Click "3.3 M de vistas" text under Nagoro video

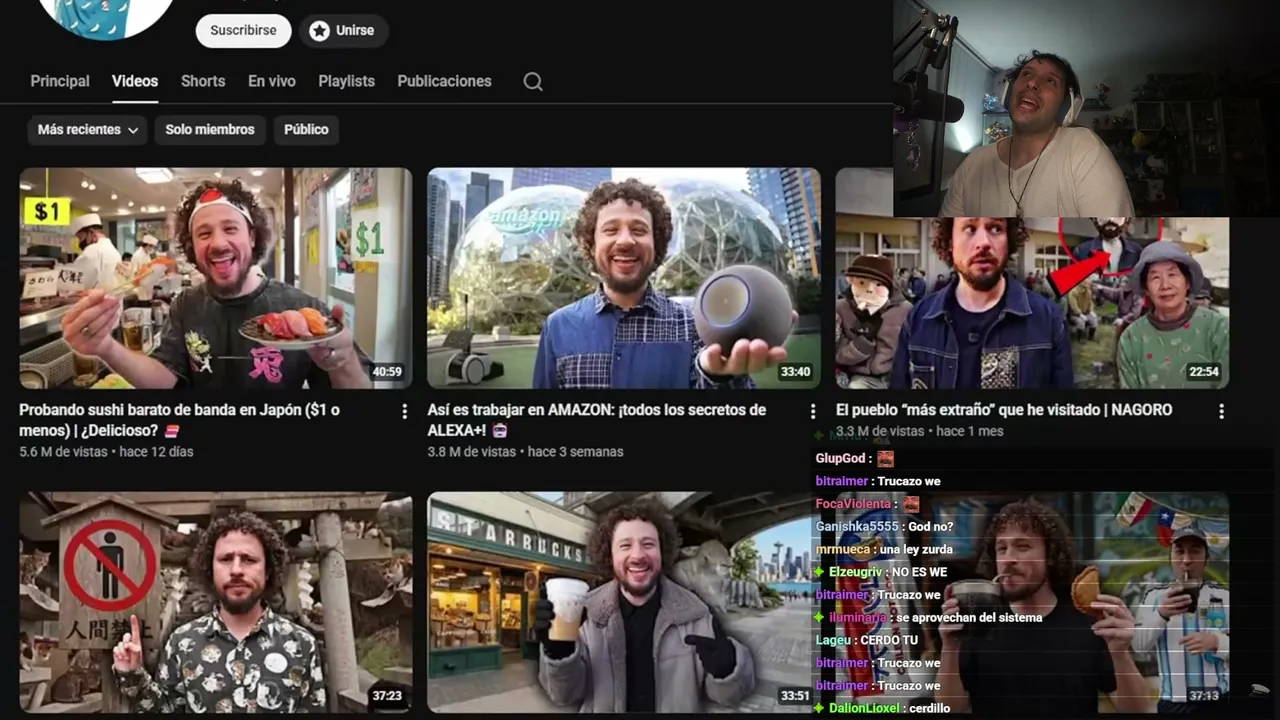(879, 431)
